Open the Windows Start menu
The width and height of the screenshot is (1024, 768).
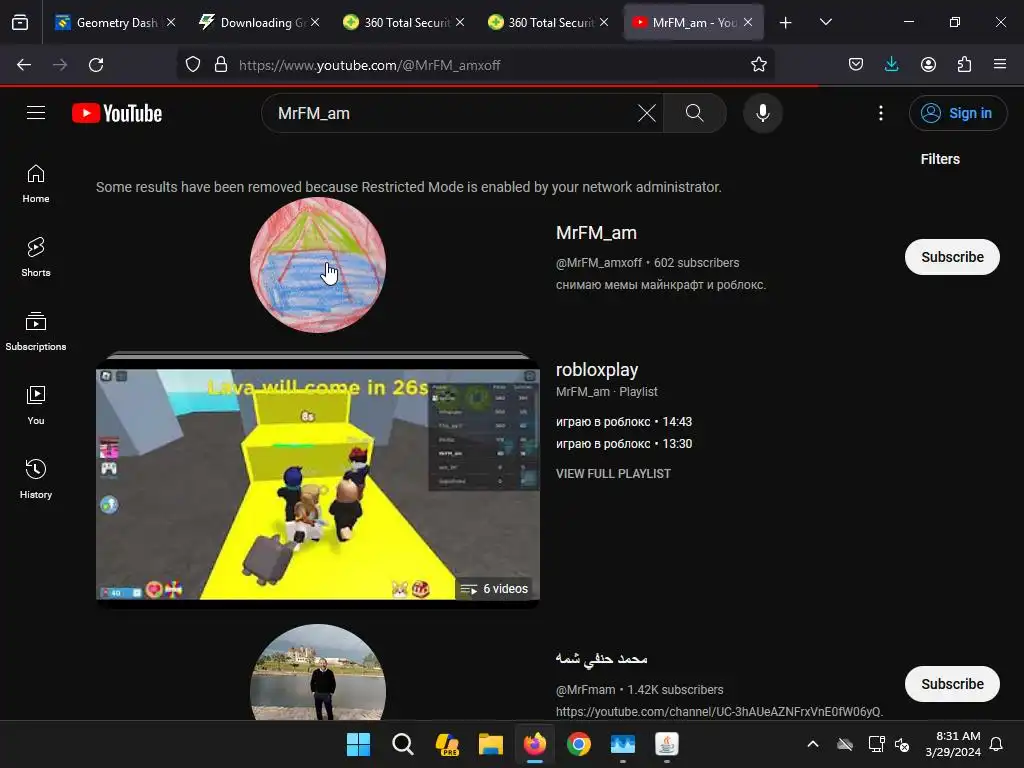pos(358,744)
